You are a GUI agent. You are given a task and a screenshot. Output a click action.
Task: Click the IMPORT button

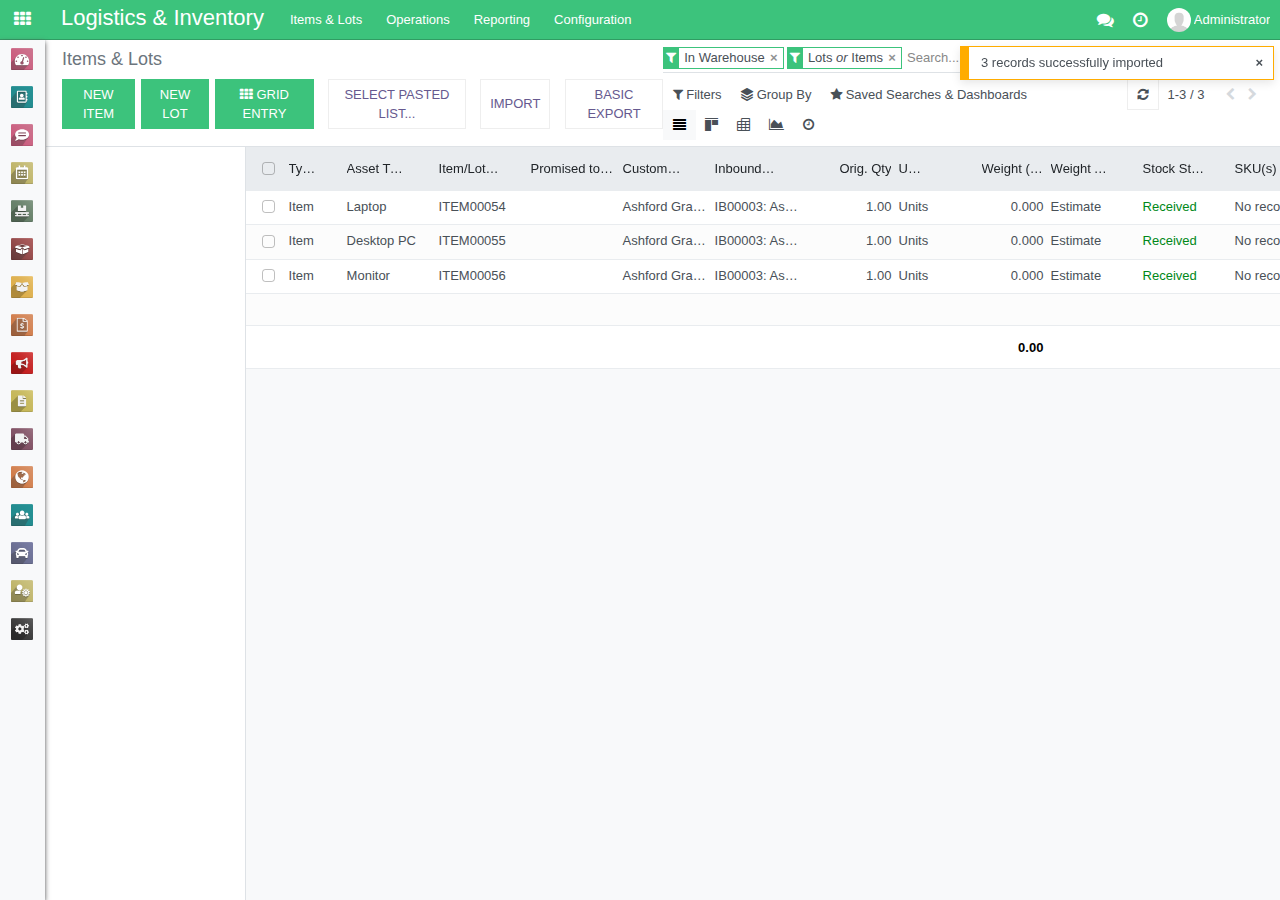tap(515, 104)
